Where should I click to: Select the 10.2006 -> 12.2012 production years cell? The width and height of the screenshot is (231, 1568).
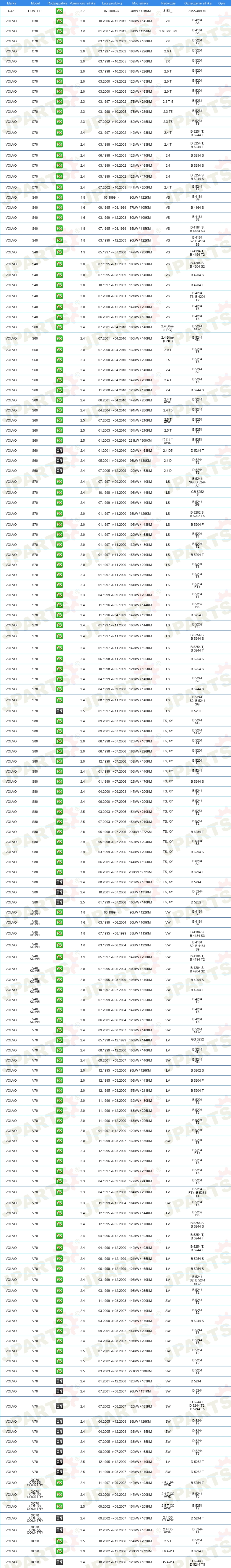[112, 21]
